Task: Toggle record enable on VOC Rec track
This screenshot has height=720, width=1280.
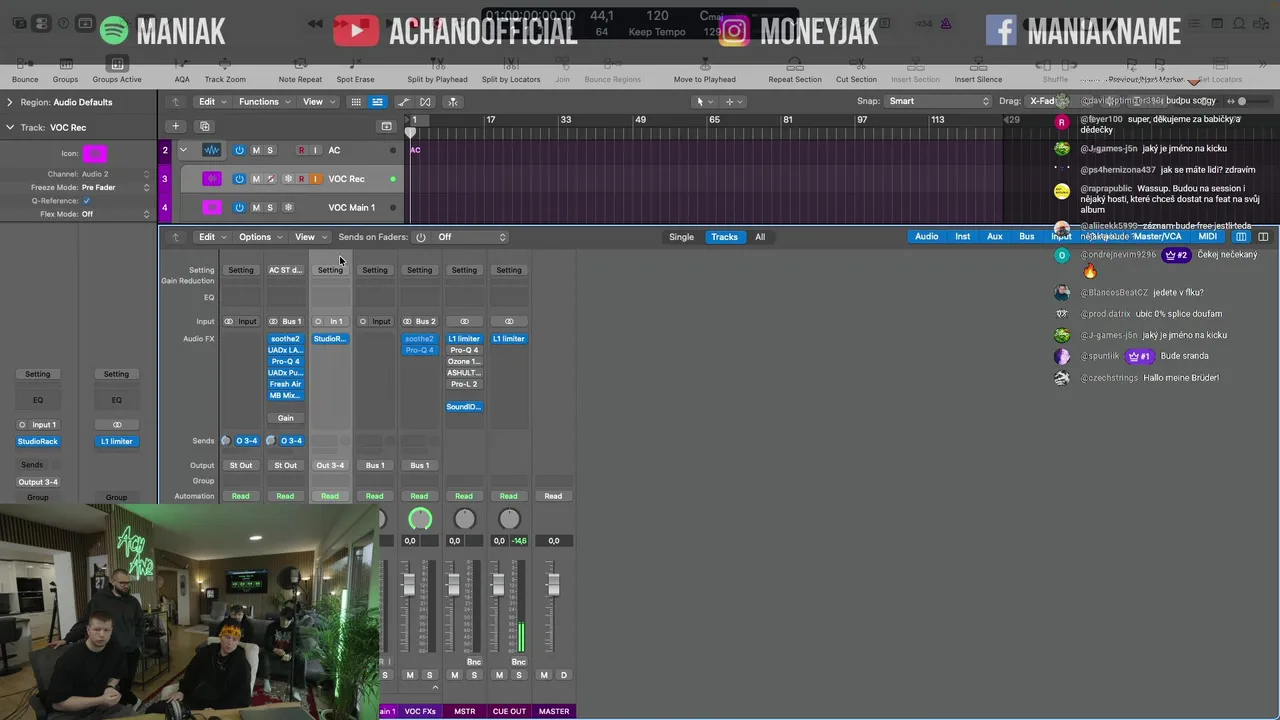Action: [301, 179]
